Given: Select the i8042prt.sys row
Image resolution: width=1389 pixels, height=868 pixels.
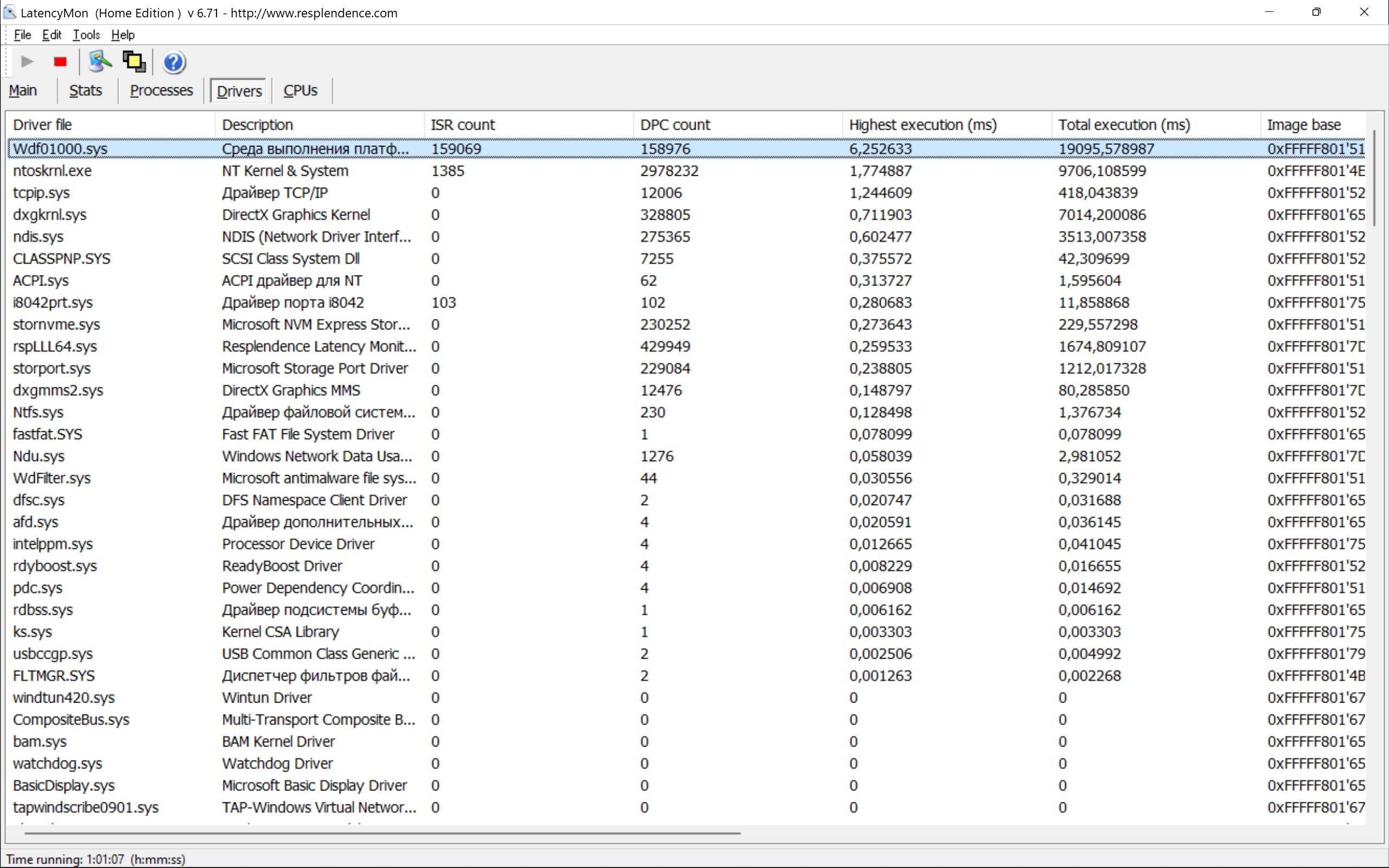Looking at the screenshot, I should coord(686,303).
